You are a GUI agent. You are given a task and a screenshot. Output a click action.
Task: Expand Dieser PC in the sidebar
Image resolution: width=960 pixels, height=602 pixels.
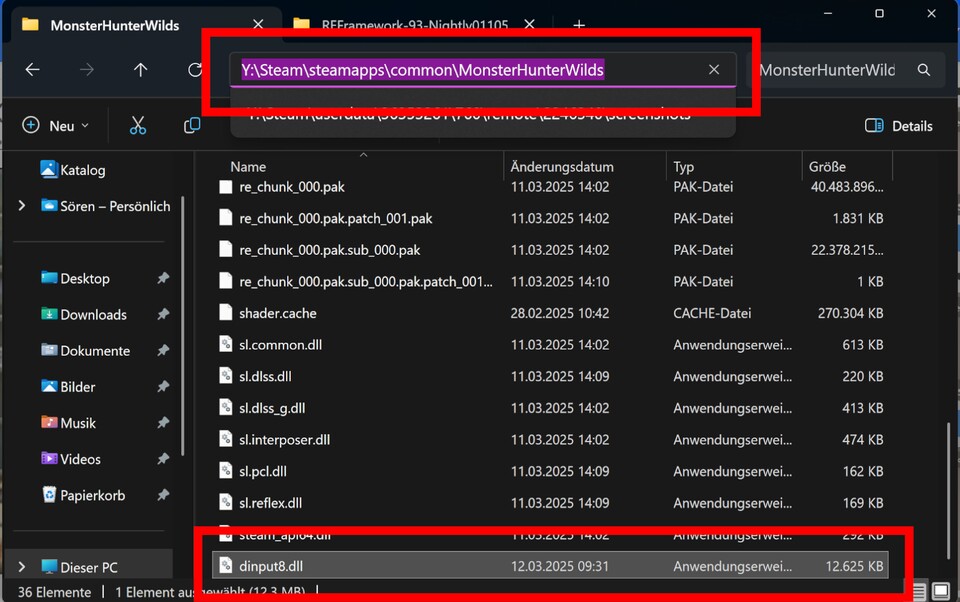click(21, 566)
